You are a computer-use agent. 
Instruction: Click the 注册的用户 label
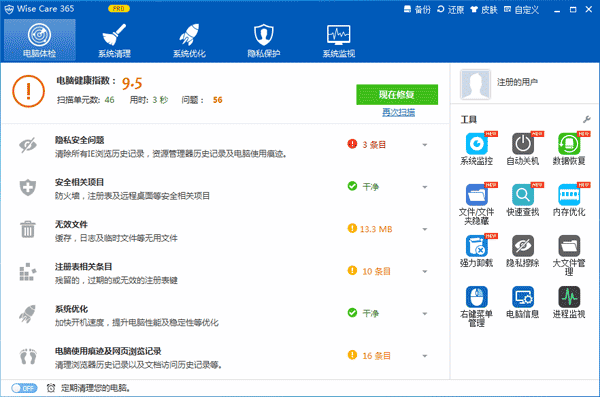pos(517,82)
